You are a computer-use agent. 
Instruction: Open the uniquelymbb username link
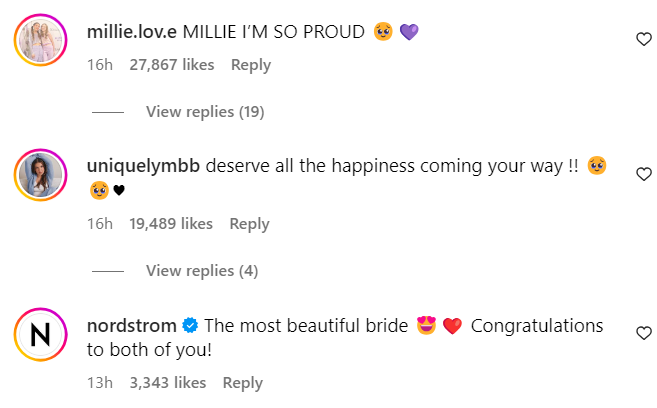pos(144,166)
